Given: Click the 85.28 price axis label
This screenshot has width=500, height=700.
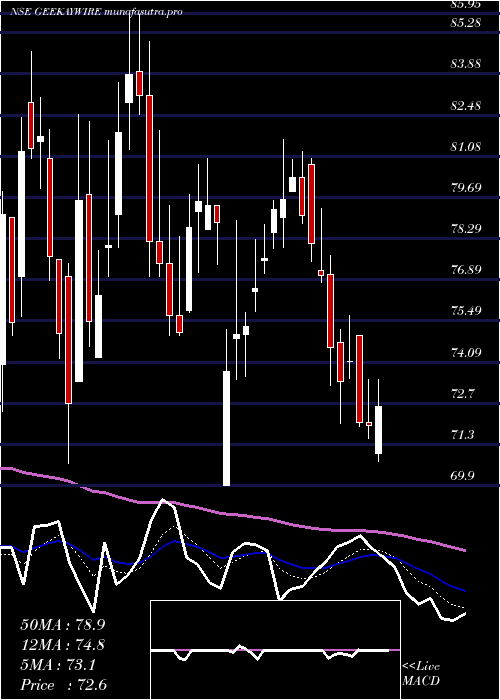Looking at the screenshot, I should point(466,22).
